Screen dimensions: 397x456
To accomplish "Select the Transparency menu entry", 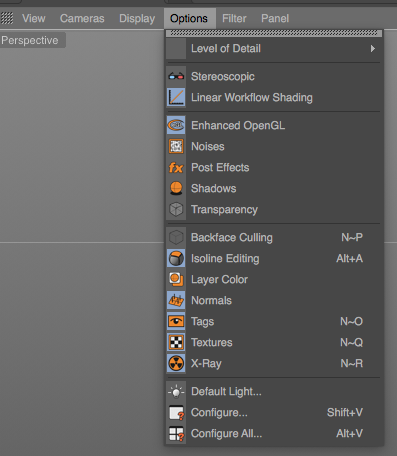I will pos(274,209).
